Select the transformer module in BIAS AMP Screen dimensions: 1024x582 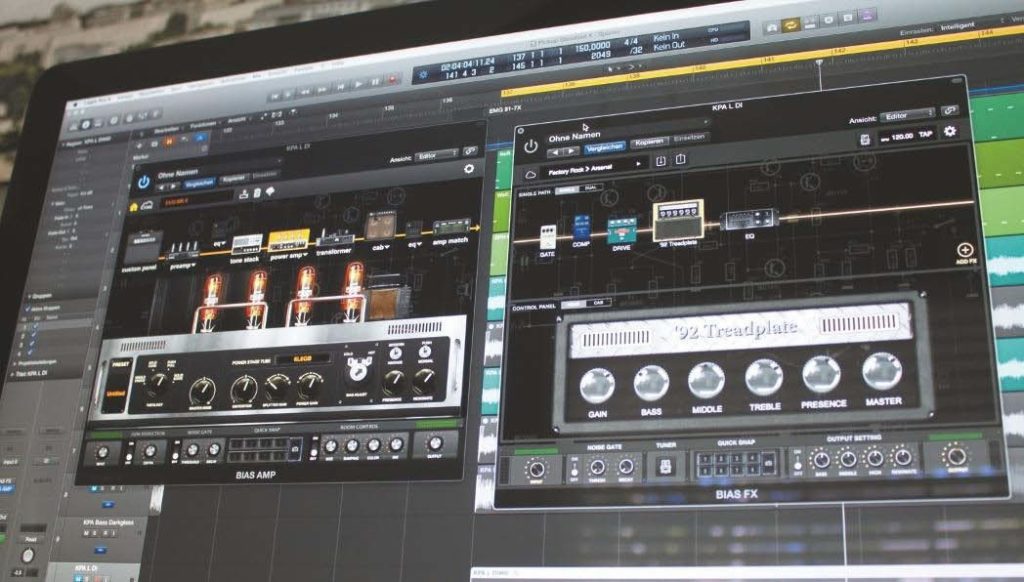(334, 238)
